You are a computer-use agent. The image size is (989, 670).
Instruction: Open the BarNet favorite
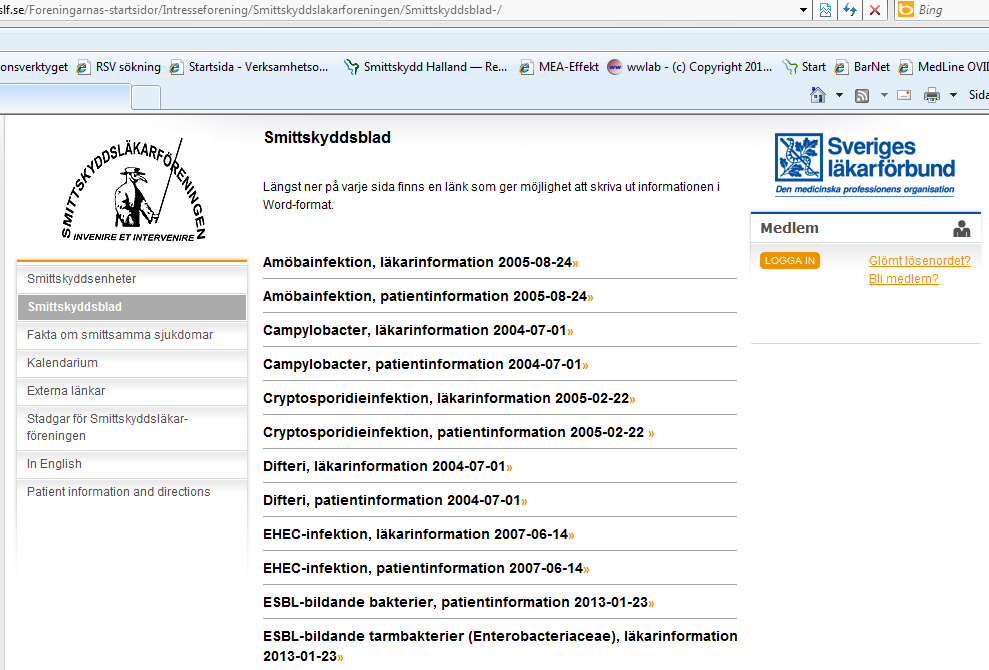pos(862,67)
